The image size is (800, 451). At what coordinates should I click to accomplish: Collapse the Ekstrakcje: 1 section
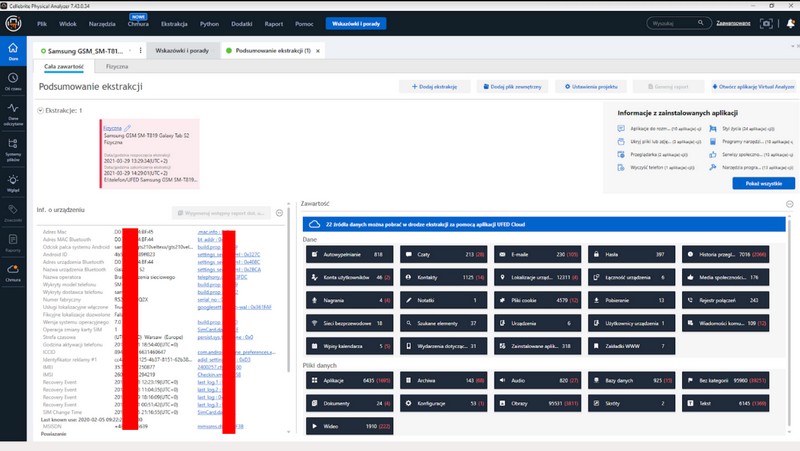point(40,110)
